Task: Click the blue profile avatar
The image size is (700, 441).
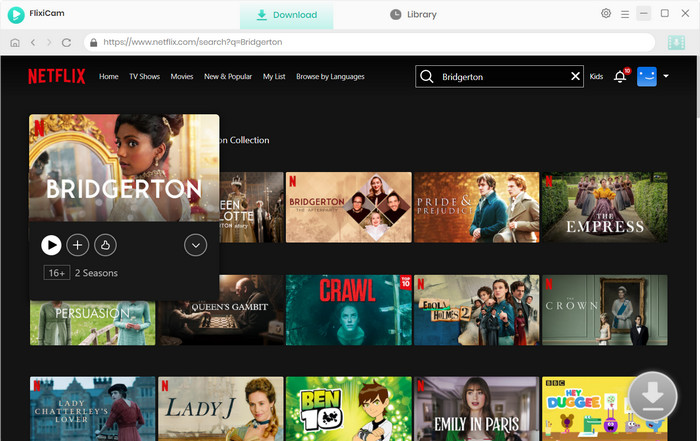Action: tap(646, 76)
